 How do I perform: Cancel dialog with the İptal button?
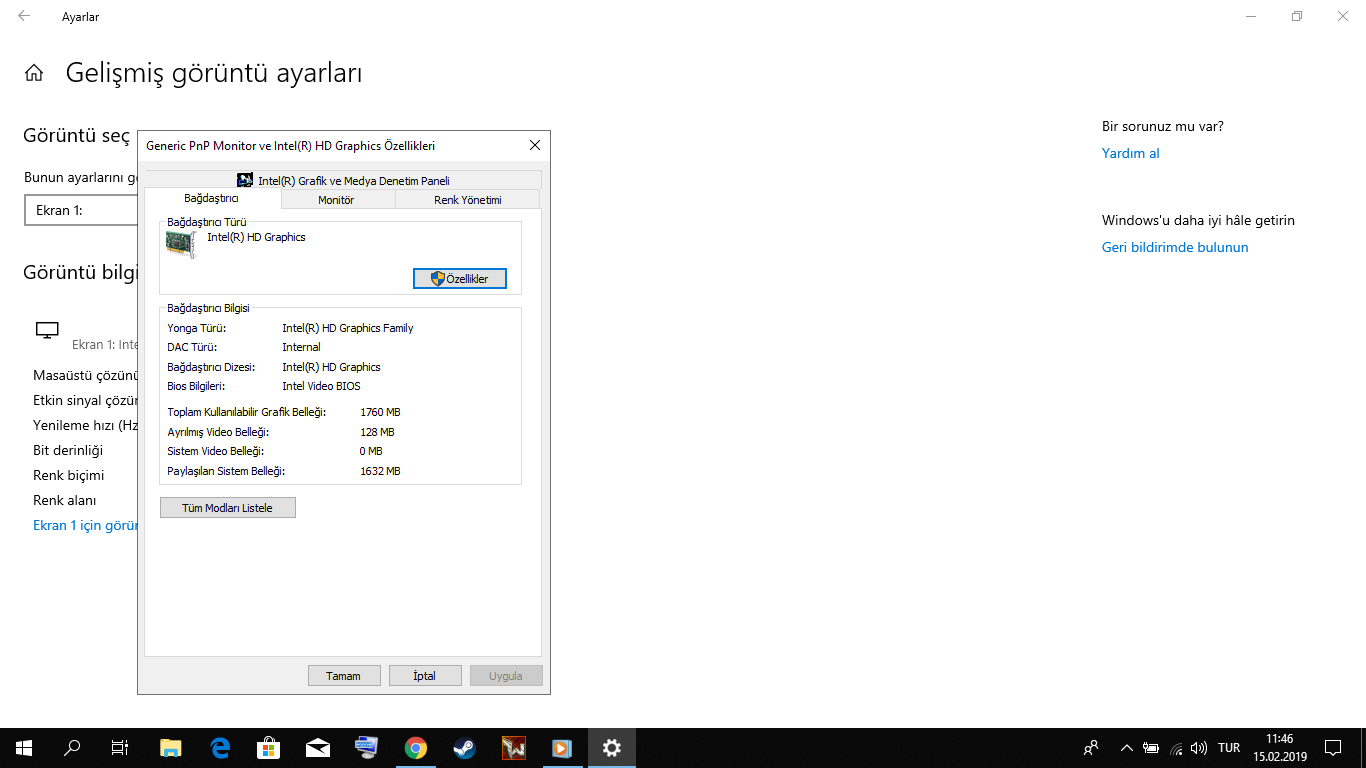(425, 676)
